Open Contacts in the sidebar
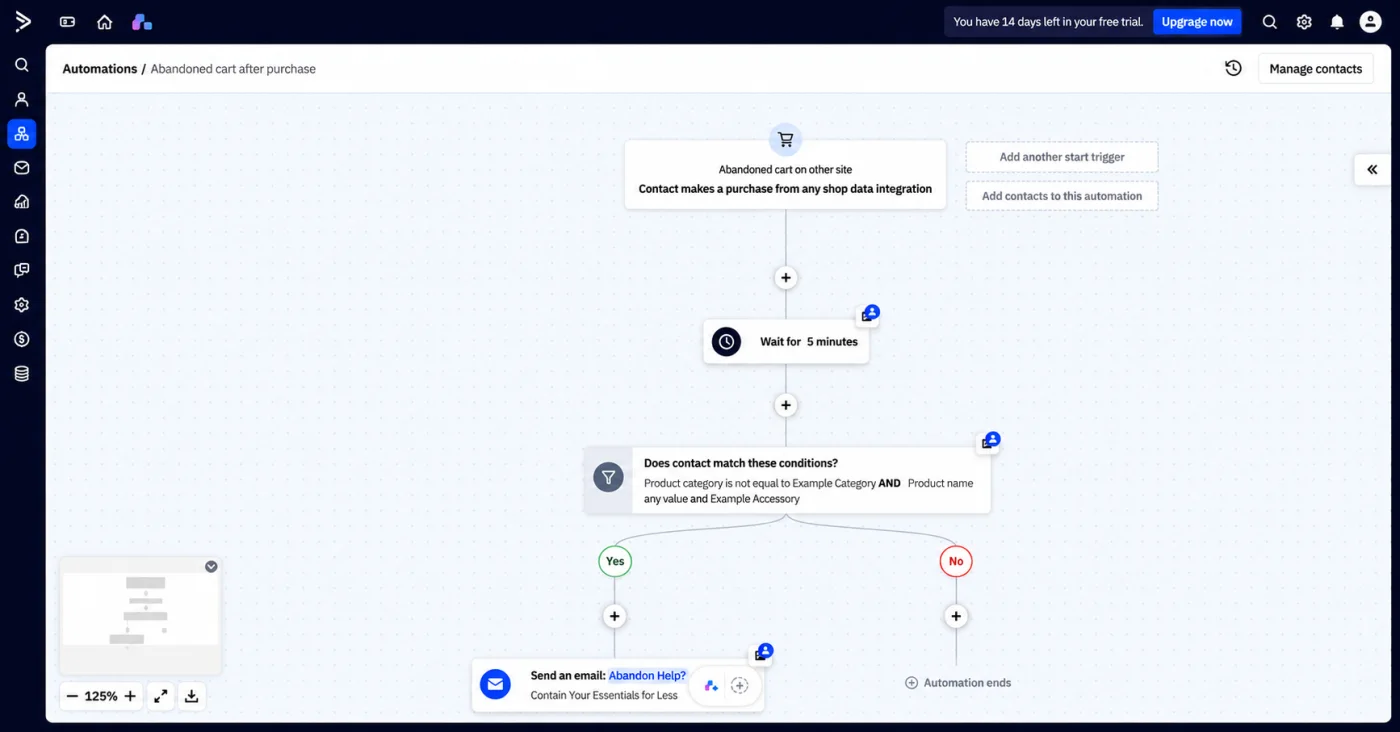This screenshot has height=732, width=1400. pos(22,99)
